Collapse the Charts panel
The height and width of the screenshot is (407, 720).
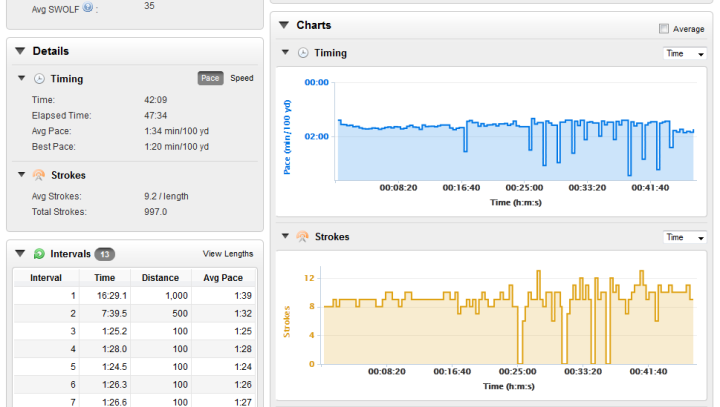click(x=284, y=25)
